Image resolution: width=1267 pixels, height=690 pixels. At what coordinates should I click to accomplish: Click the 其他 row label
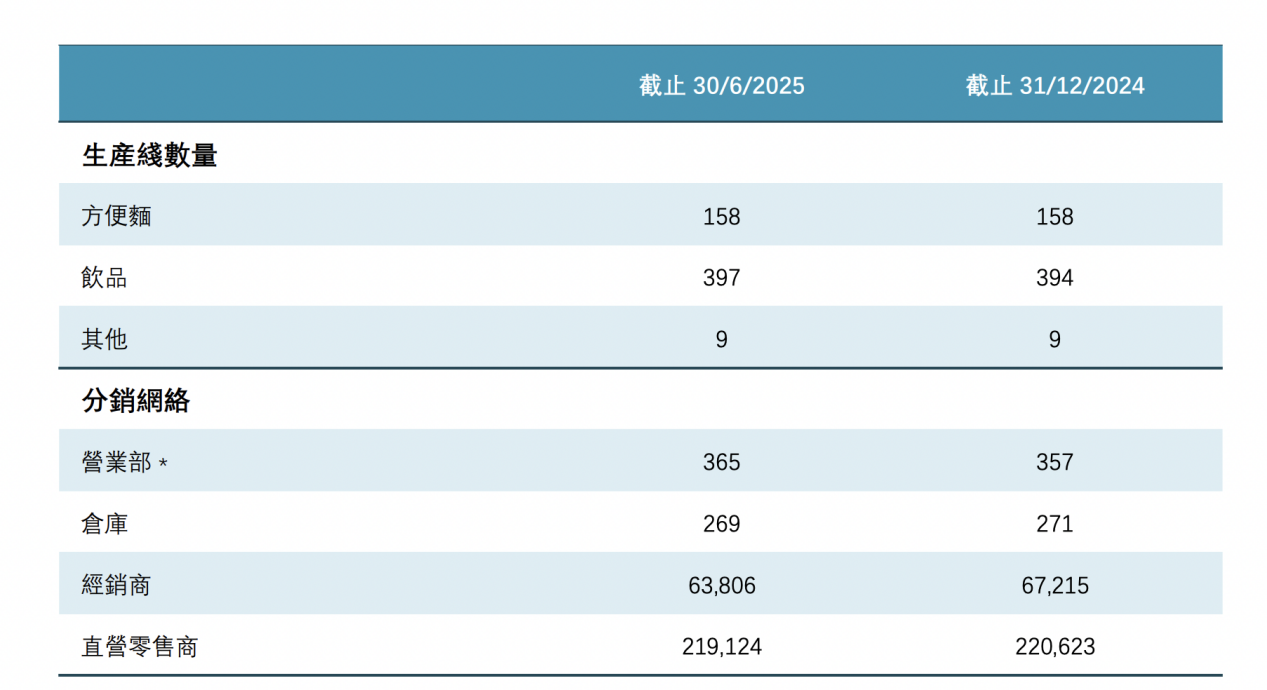pos(105,340)
